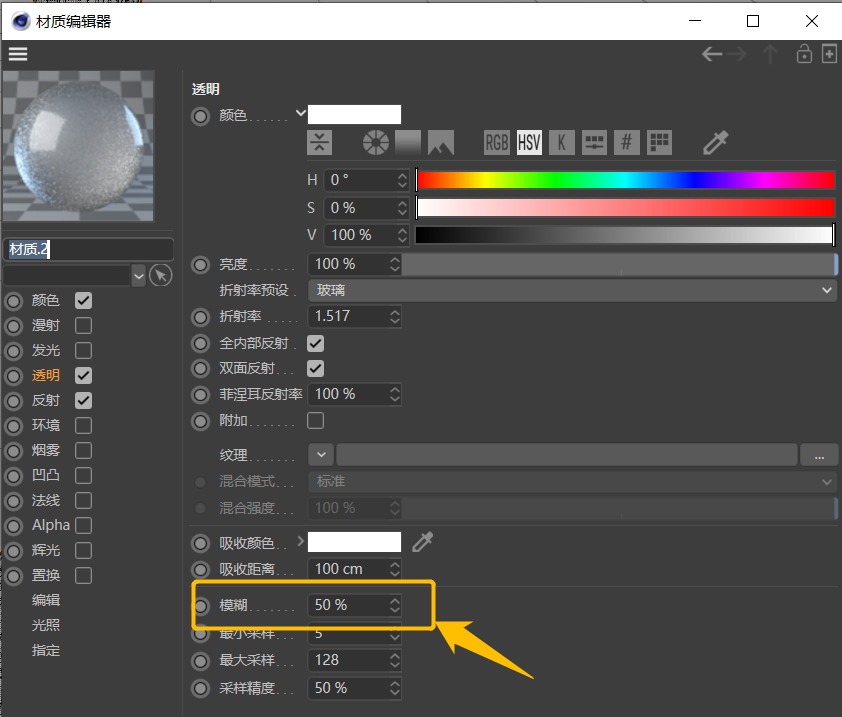This screenshot has width=842, height=717.
Task: Pick transparency color with eyedropper
Action: coord(716,142)
